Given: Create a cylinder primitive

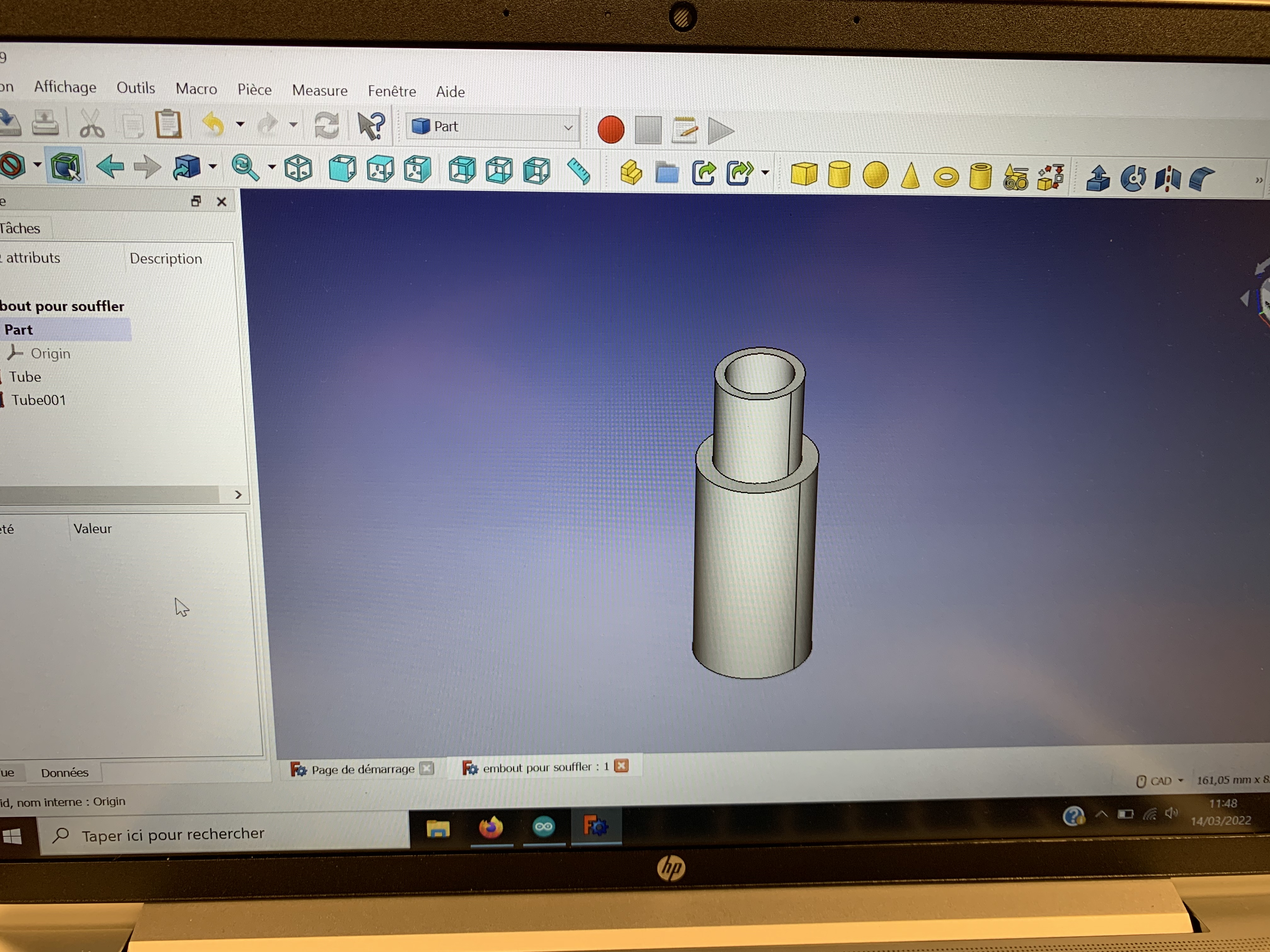Looking at the screenshot, I should [x=839, y=174].
